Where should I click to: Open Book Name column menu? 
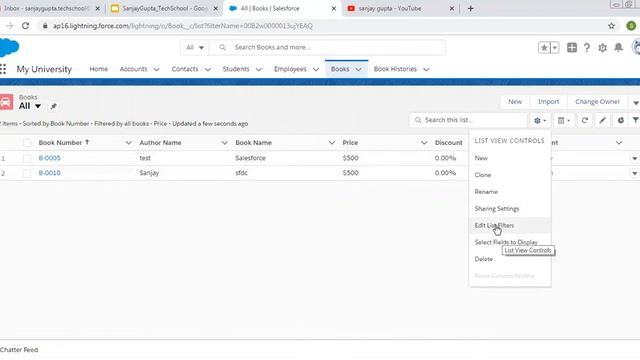332,143
